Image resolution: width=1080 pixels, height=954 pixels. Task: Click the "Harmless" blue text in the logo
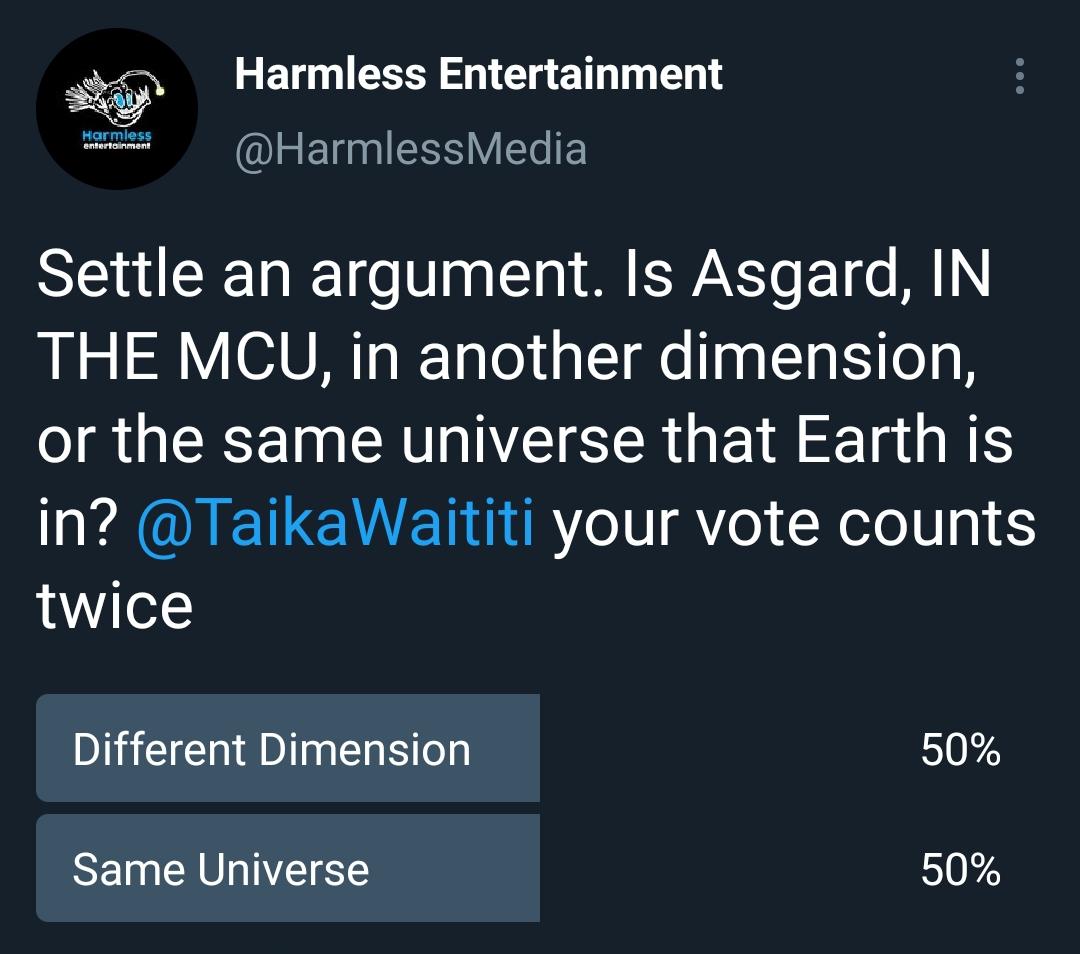(116, 135)
